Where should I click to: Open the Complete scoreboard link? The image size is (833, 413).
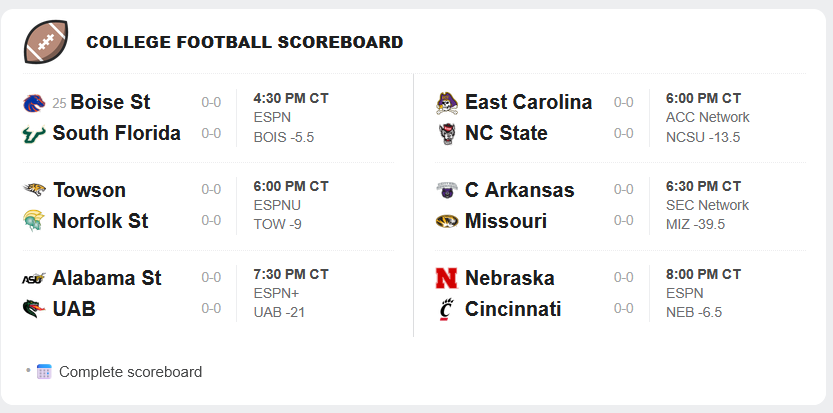[x=130, y=372]
